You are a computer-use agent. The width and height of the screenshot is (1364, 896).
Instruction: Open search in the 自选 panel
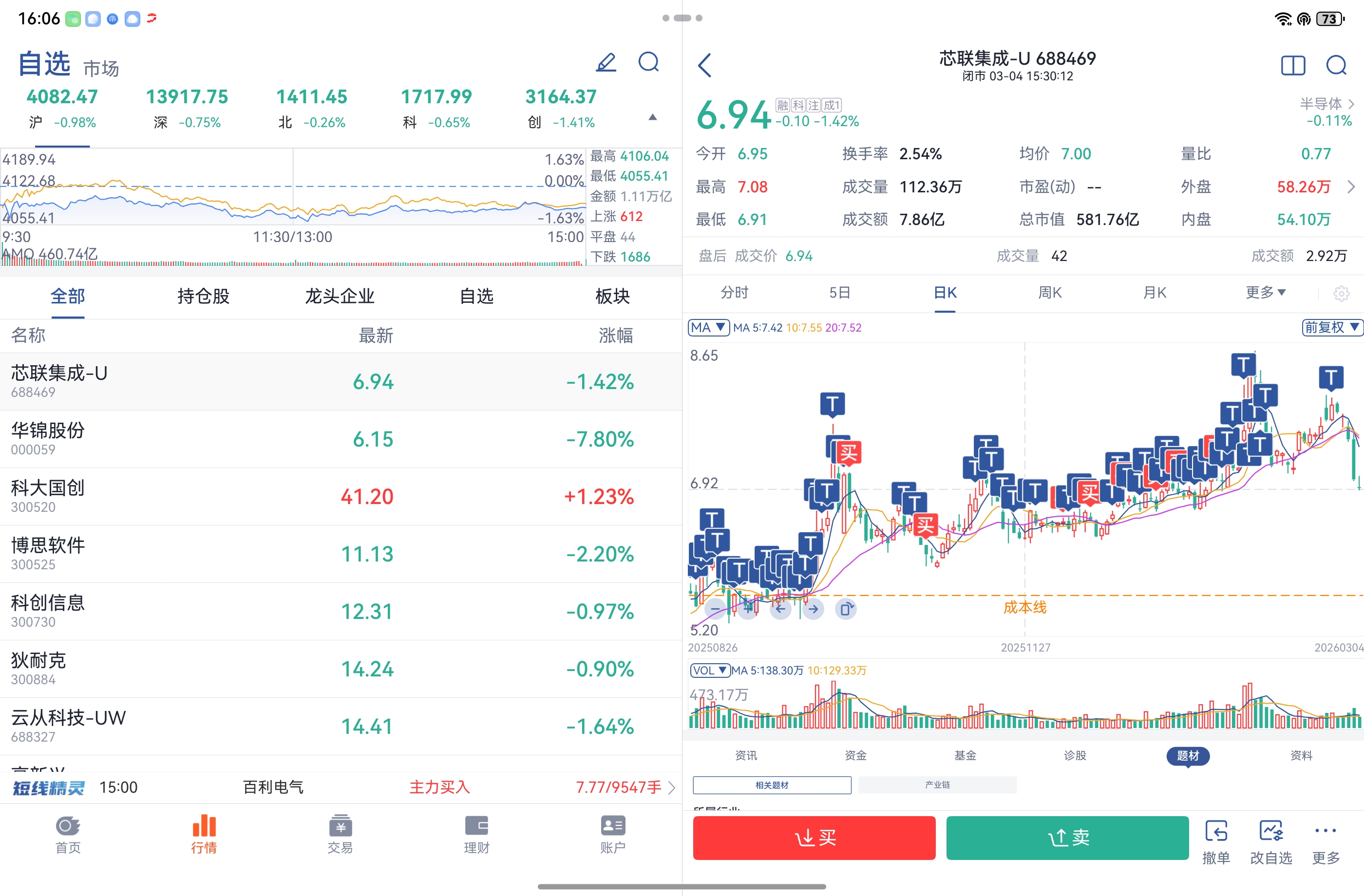click(x=649, y=62)
